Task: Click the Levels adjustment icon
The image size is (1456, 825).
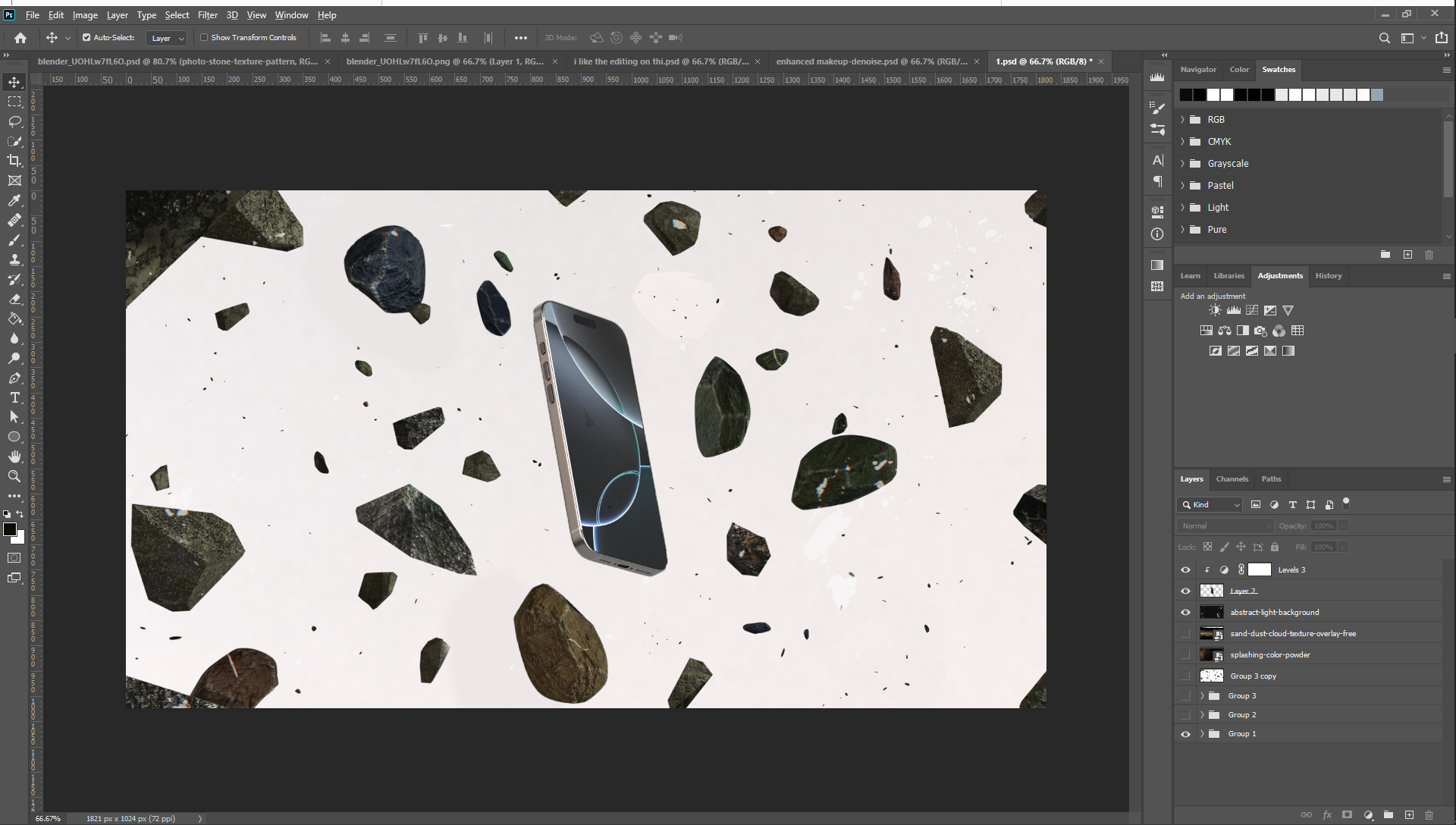Action: point(1234,310)
